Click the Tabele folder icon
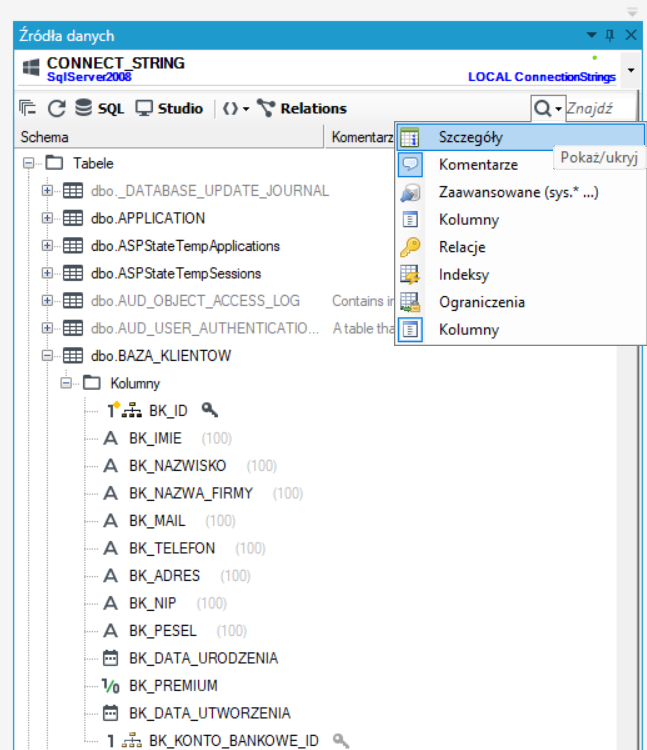647x750 pixels. tap(54, 163)
